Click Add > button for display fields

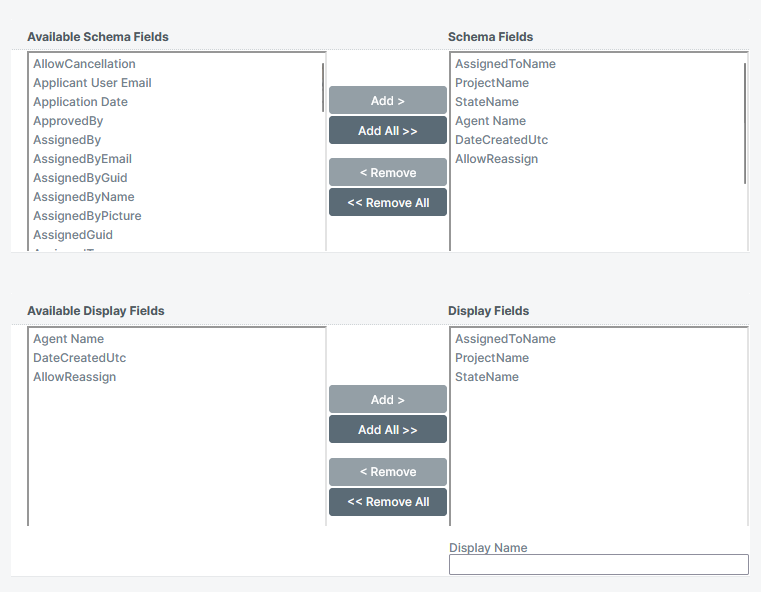click(387, 400)
